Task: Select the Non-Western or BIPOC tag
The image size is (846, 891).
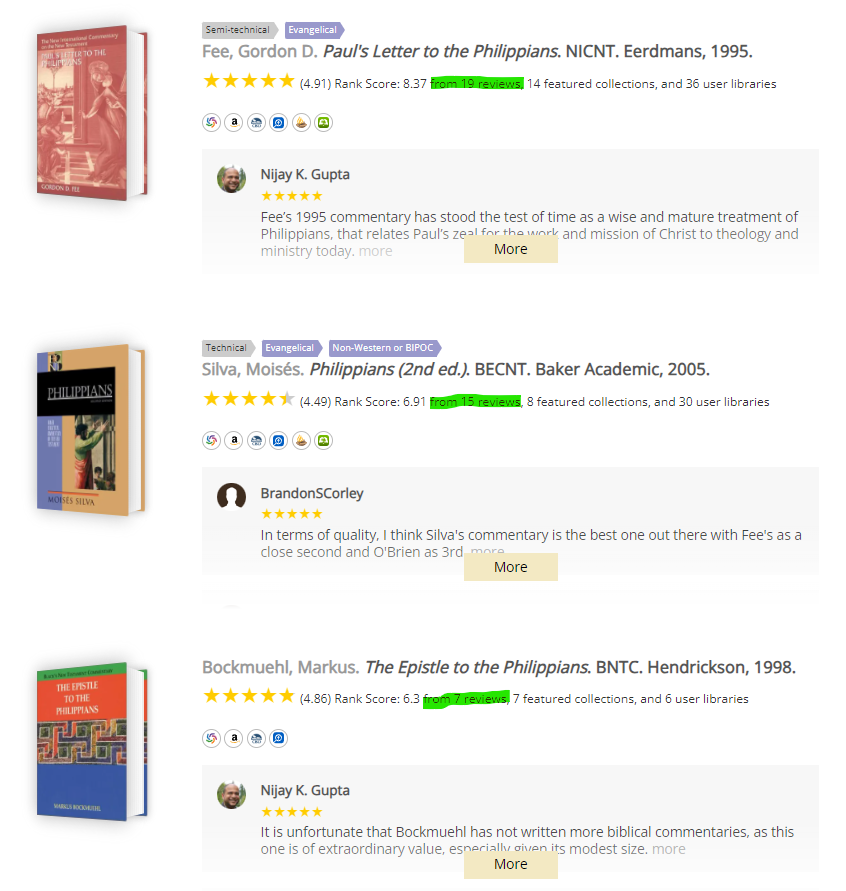Action: point(385,348)
